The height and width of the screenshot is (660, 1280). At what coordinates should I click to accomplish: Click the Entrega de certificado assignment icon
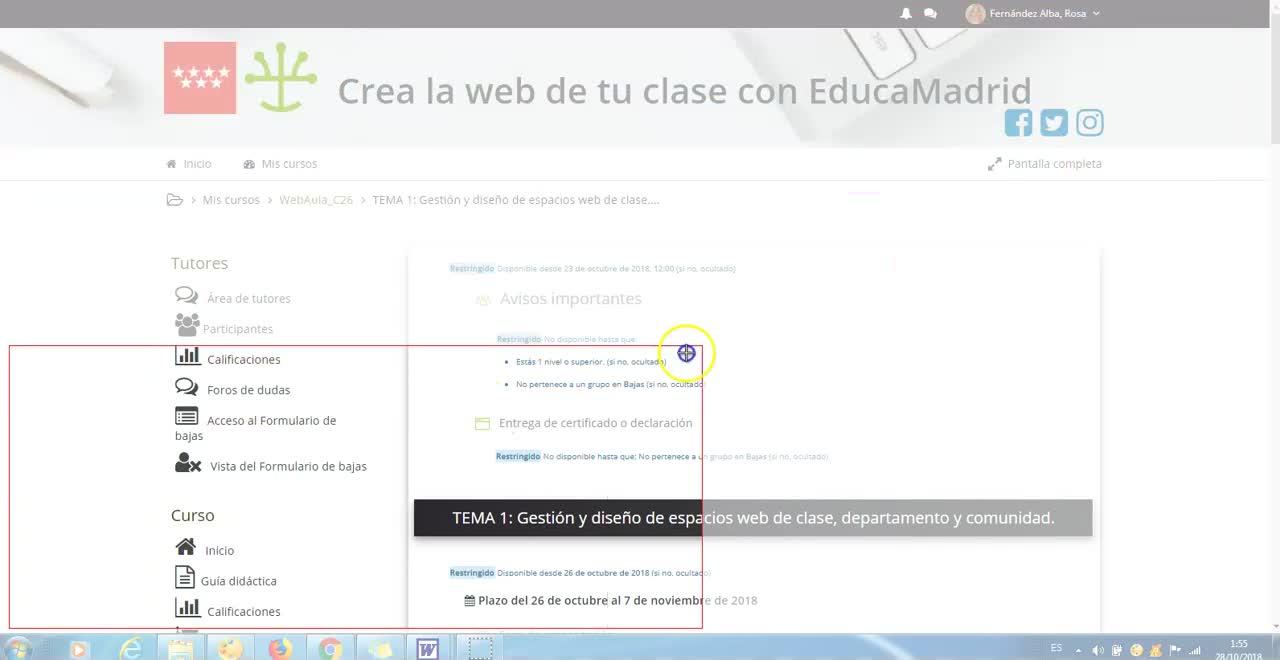pyautogui.click(x=482, y=424)
